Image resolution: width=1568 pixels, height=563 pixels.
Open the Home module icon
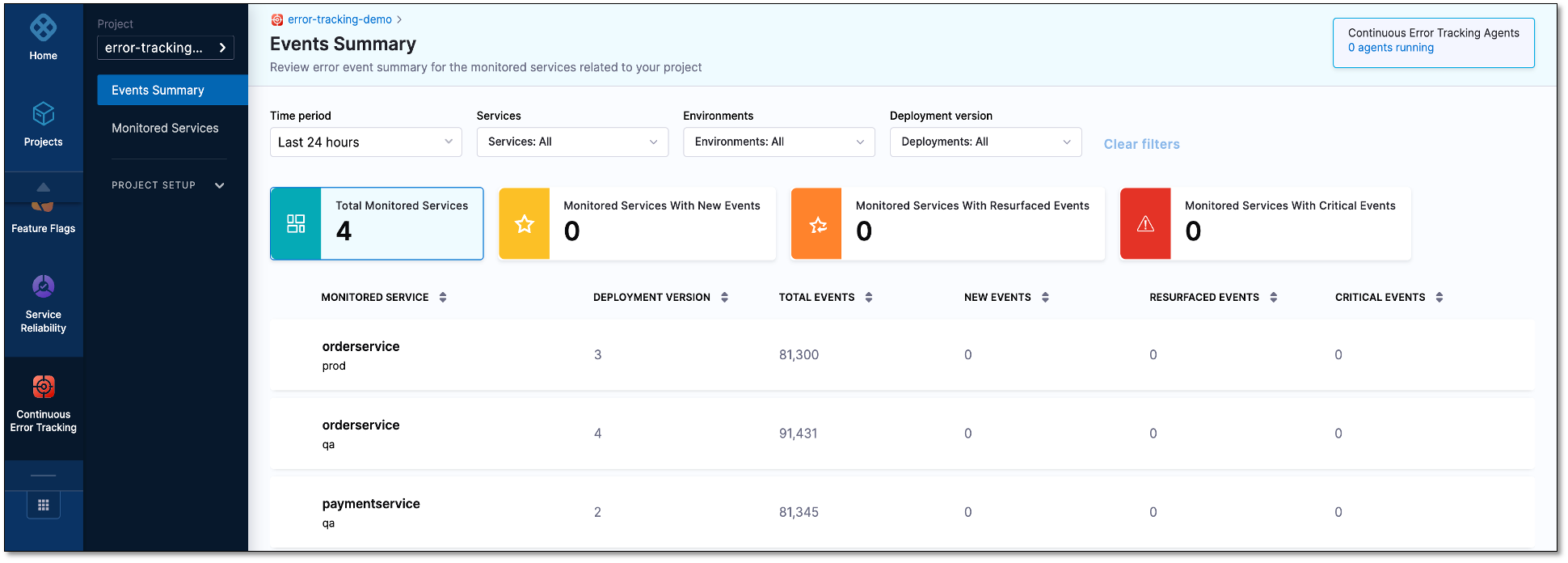(x=43, y=29)
